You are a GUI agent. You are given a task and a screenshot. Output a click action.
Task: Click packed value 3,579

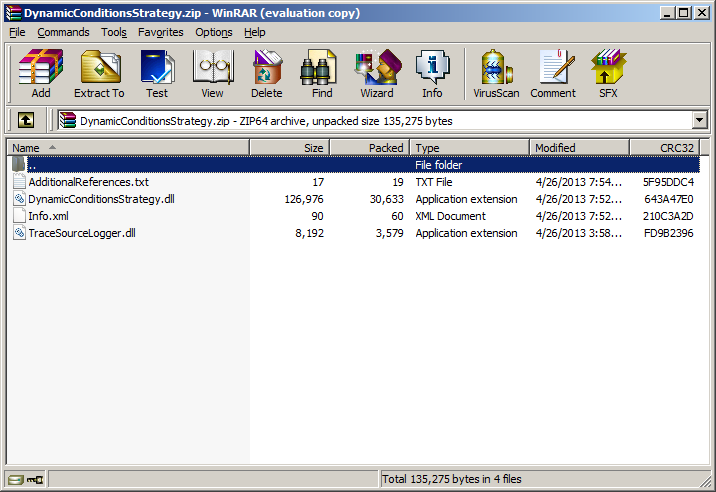click(x=390, y=233)
